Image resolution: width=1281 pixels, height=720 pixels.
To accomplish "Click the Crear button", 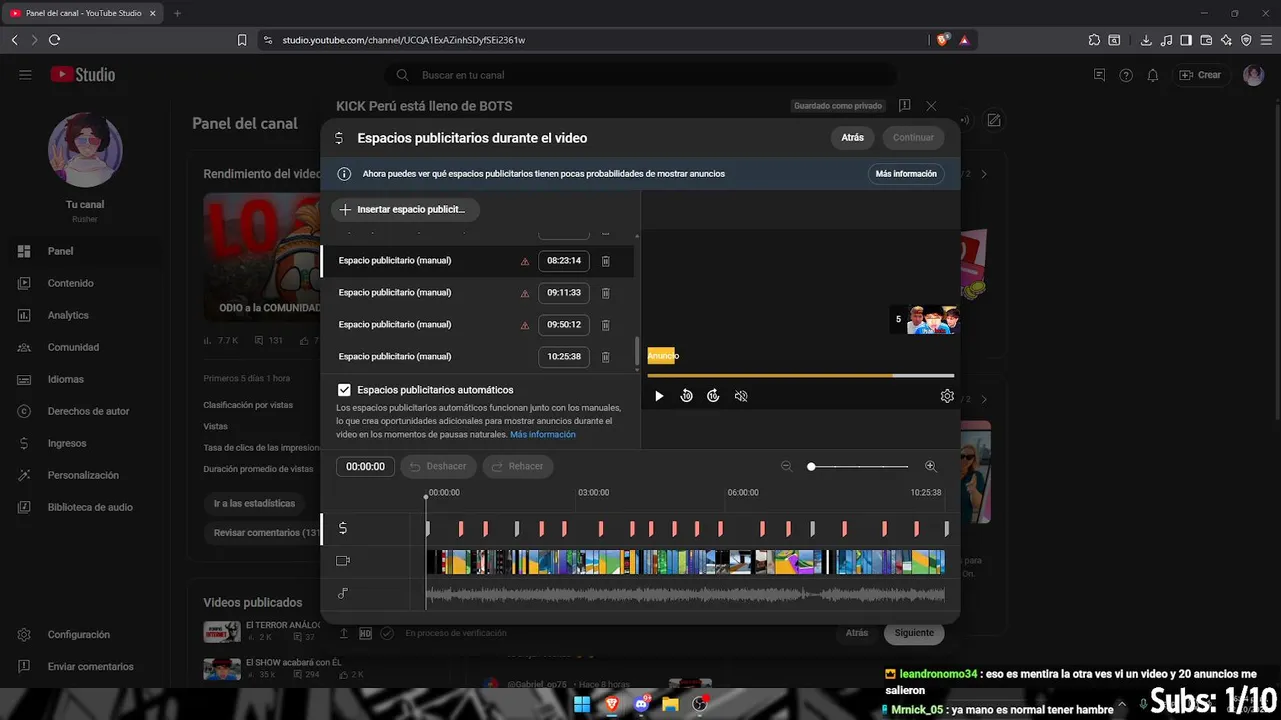I will [x=1200, y=75].
